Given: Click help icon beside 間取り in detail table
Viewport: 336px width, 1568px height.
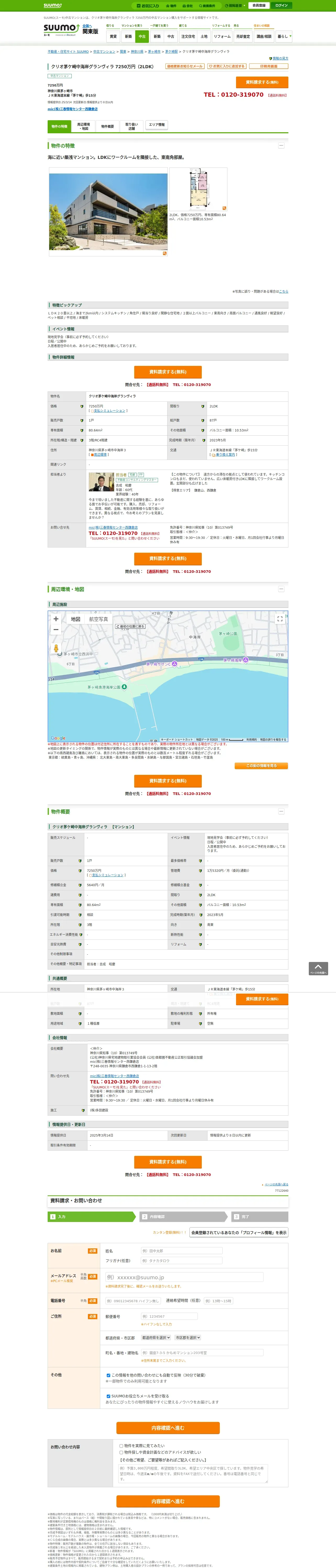Looking at the screenshot, I should tap(203, 406).
